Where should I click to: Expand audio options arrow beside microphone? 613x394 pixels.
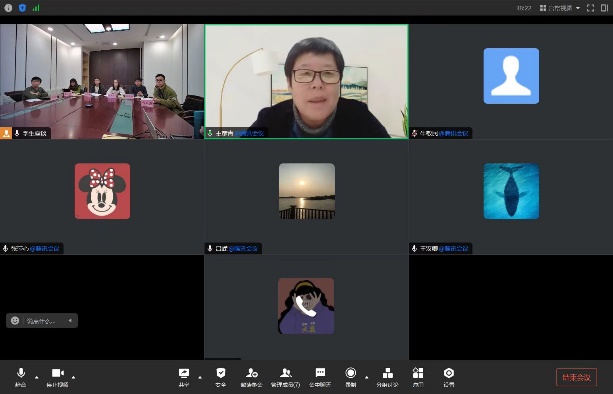[37, 377]
